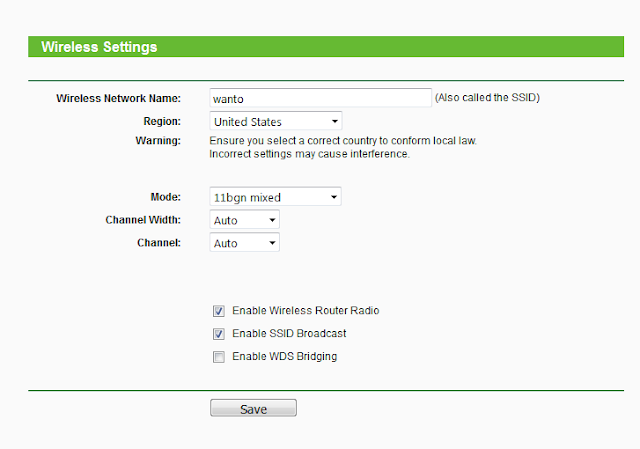
Task: Click the Wireless Settings header title
Action: (99, 47)
